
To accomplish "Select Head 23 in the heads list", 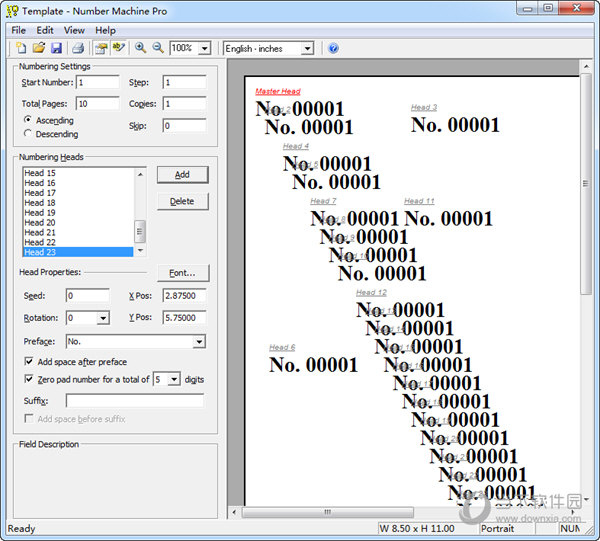I will point(78,252).
